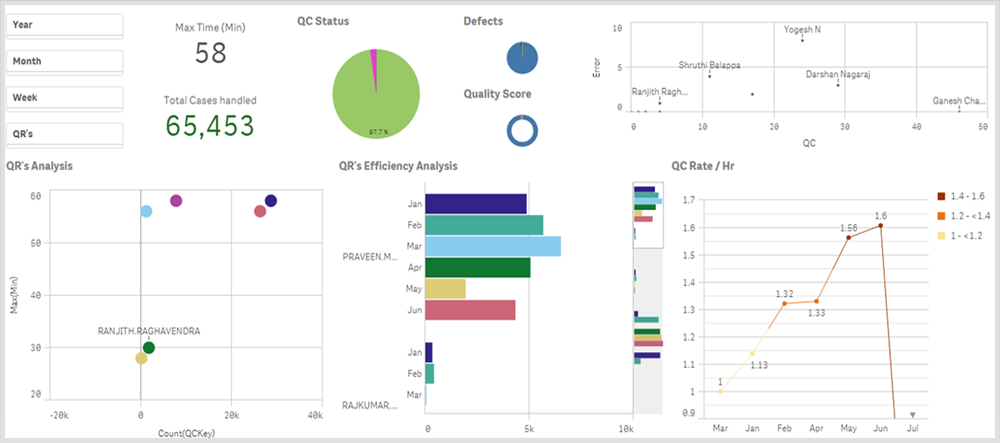Click the purple bubble in QR's Analysis
1000x443 pixels.
(176, 201)
